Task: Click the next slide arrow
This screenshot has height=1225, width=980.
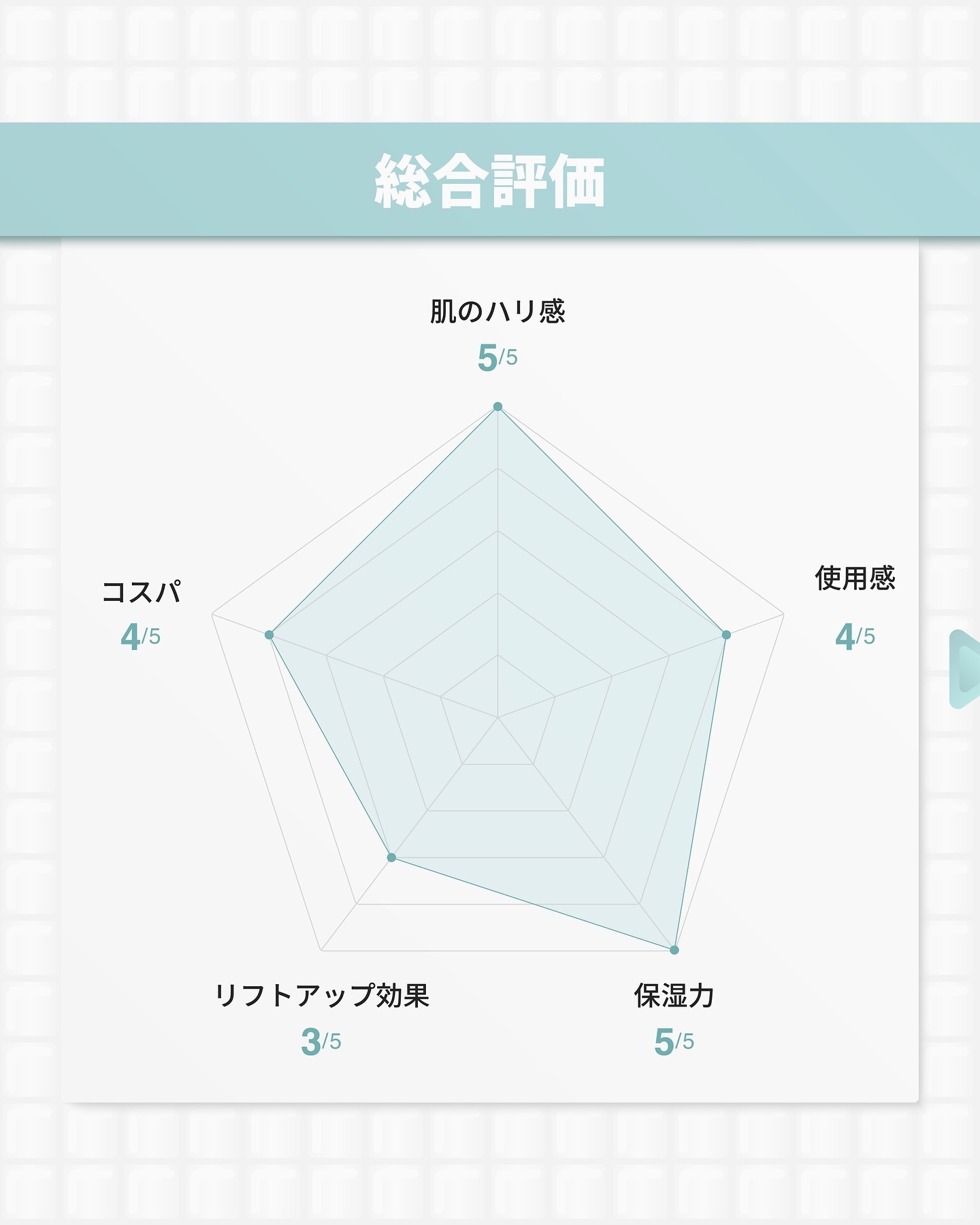Action: coord(965,670)
